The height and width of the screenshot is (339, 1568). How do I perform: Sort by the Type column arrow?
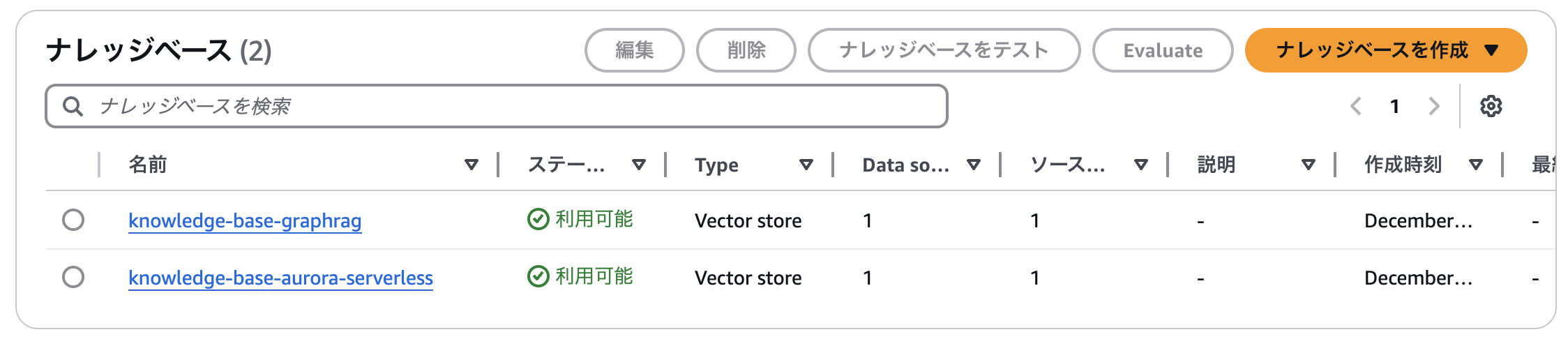(806, 165)
